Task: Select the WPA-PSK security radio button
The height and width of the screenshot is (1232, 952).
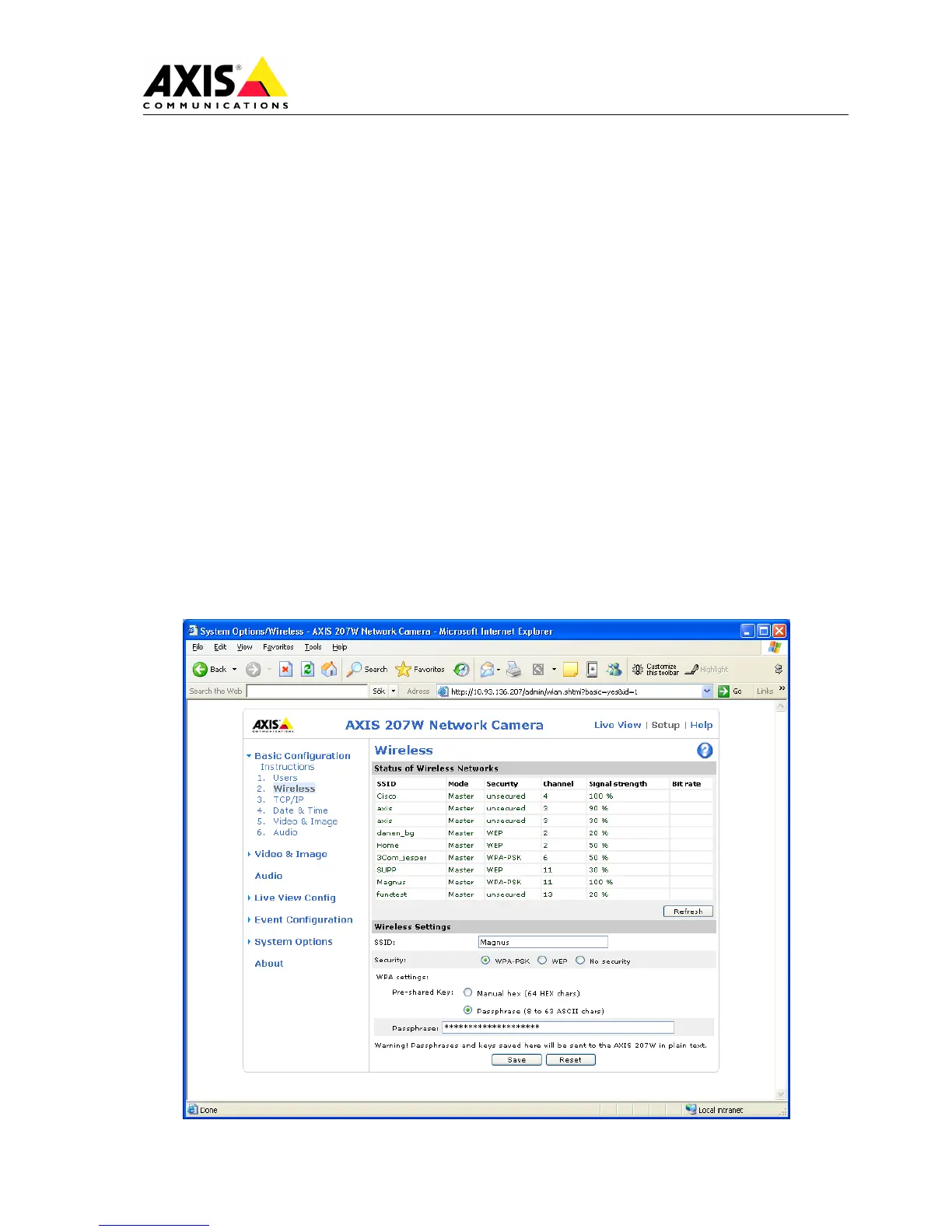Action: 485,961
